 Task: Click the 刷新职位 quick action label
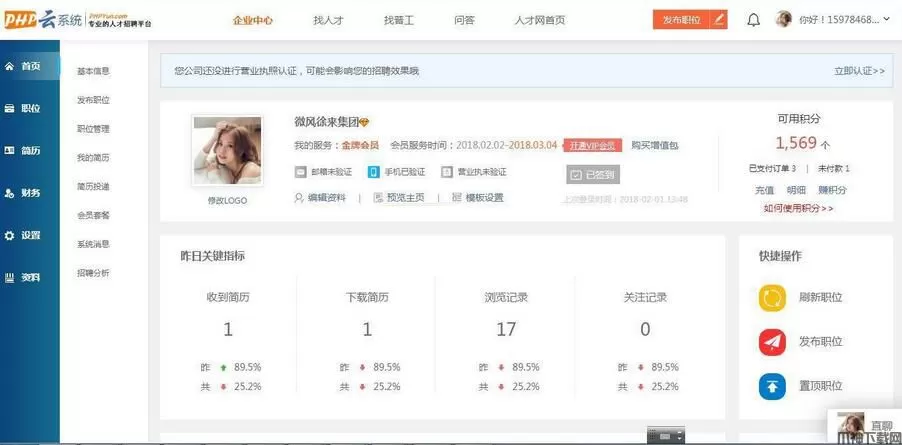point(821,298)
